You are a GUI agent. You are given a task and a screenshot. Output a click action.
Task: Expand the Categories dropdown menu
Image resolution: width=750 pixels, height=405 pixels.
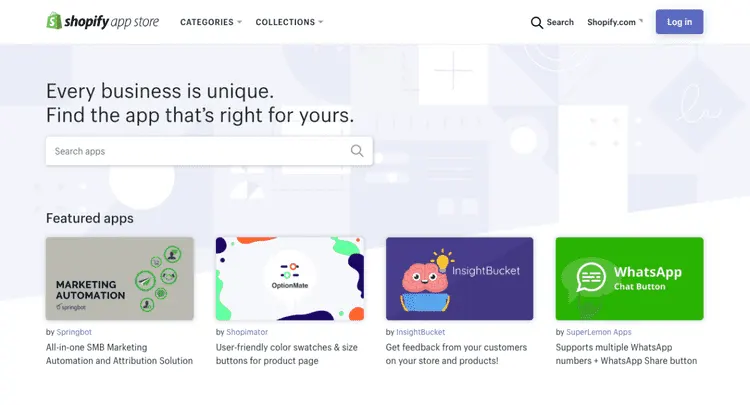(210, 22)
